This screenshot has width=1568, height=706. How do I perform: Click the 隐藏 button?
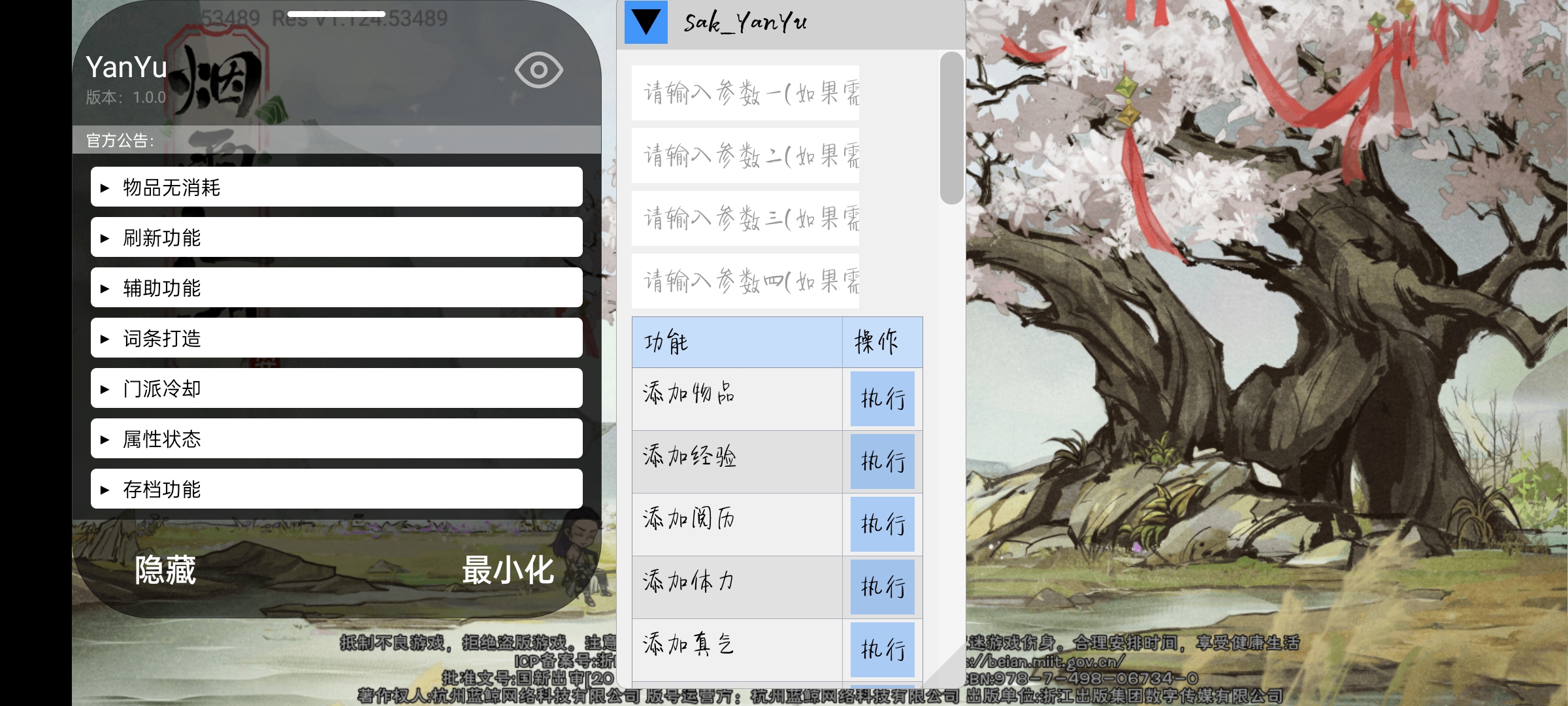pyautogui.click(x=165, y=570)
